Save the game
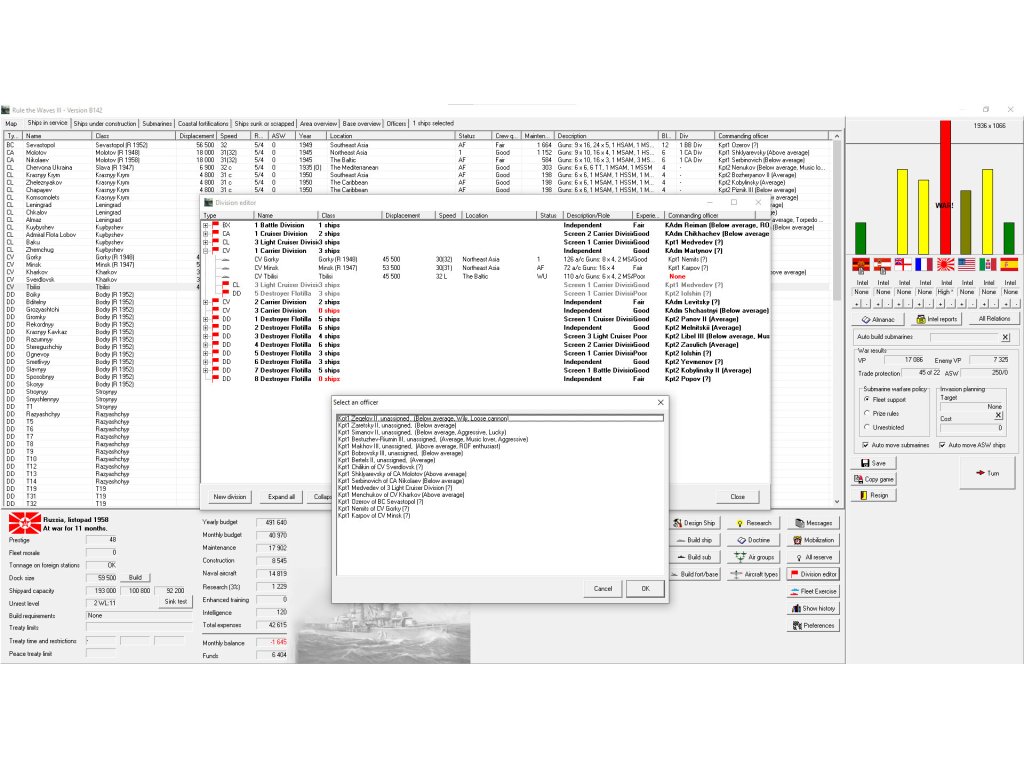 pos(873,463)
